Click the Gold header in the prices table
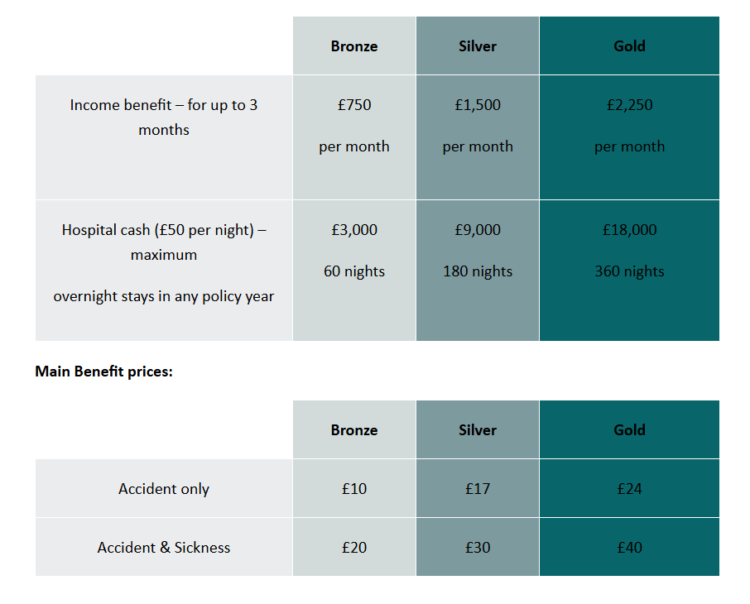 (x=629, y=430)
